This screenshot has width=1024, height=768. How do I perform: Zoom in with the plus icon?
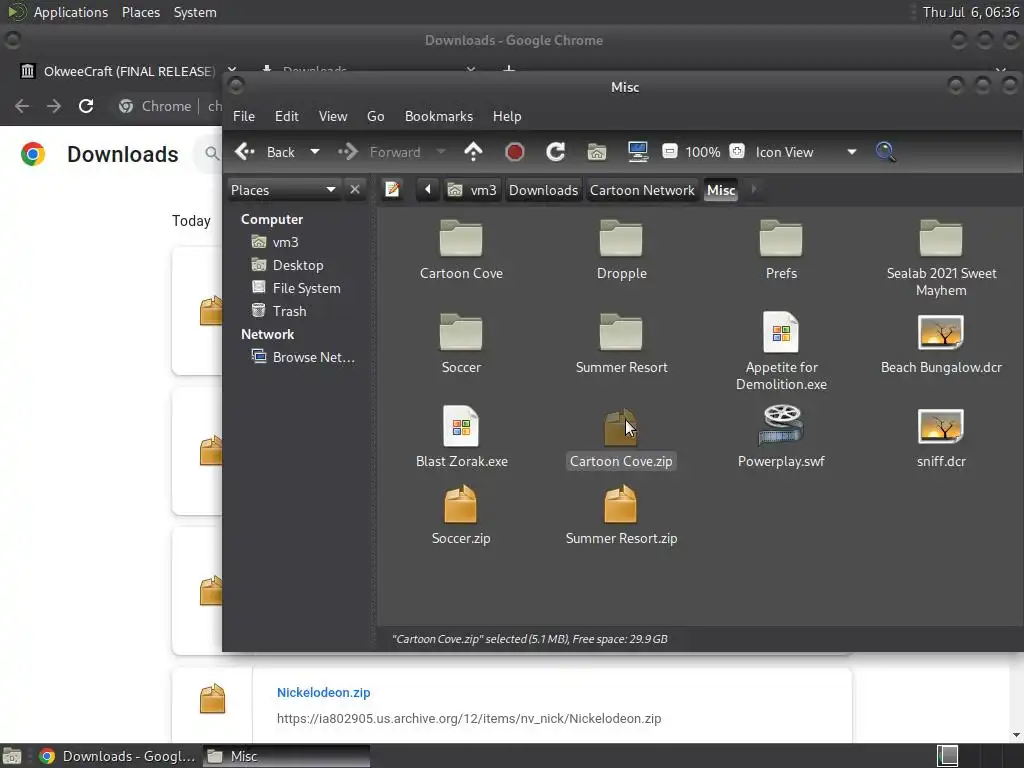tap(737, 152)
